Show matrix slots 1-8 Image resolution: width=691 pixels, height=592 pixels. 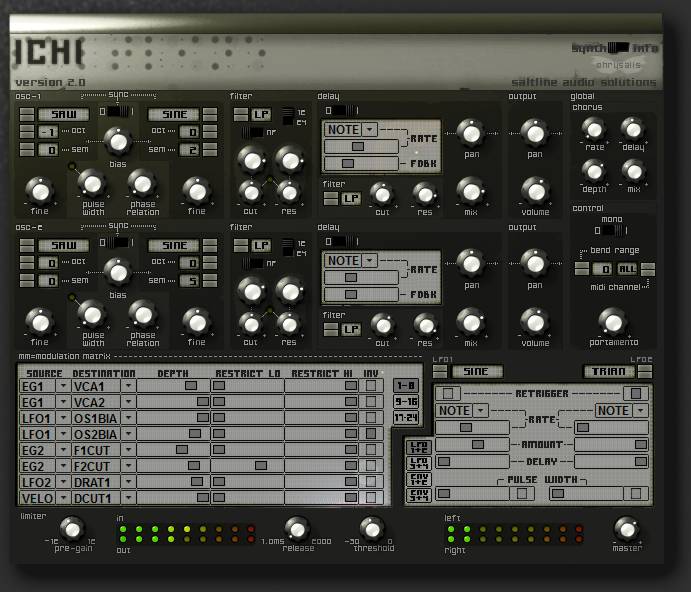[405, 386]
